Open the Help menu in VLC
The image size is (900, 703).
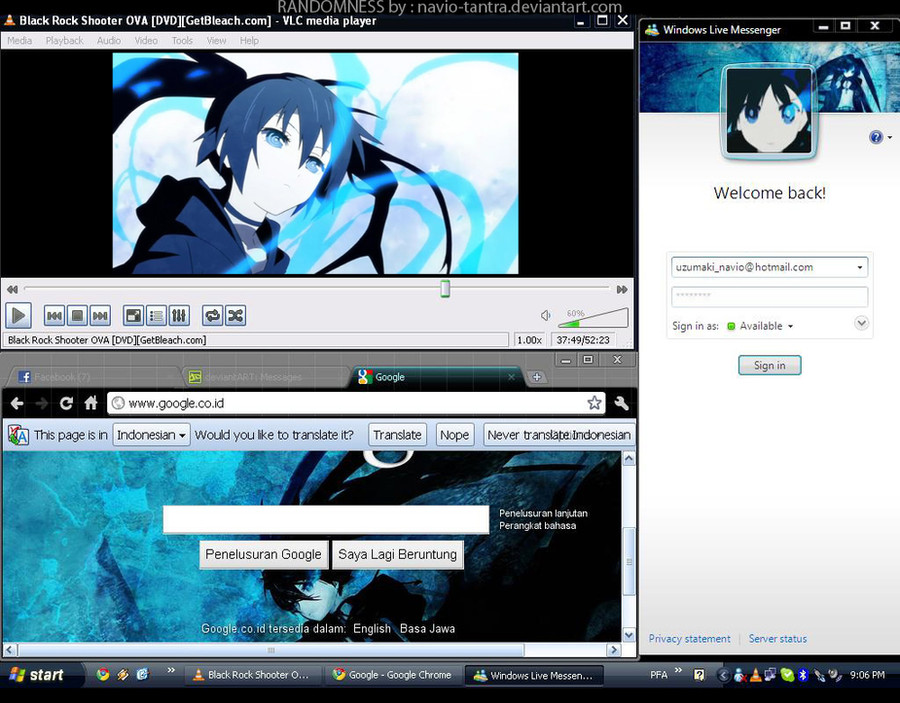[x=249, y=41]
